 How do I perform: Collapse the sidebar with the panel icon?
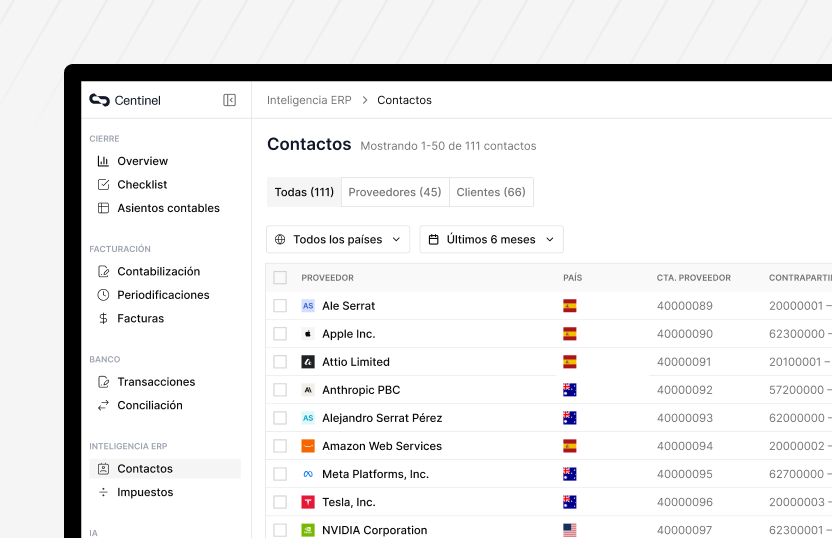(x=229, y=100)
